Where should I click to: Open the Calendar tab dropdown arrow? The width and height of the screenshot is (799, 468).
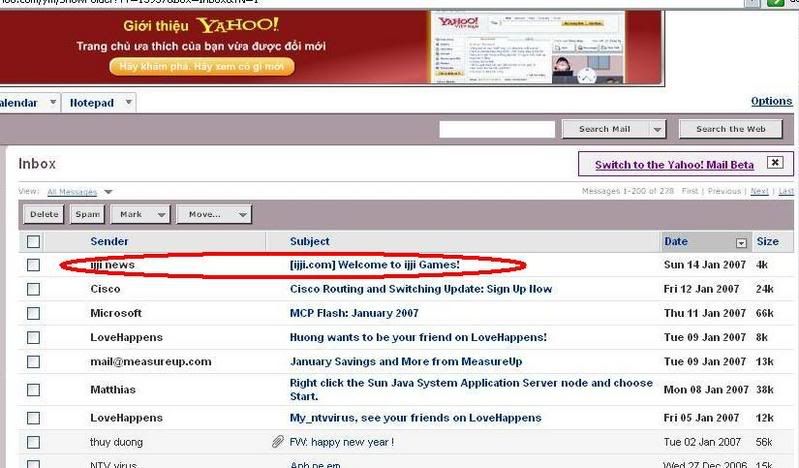(x=52, y=102)
